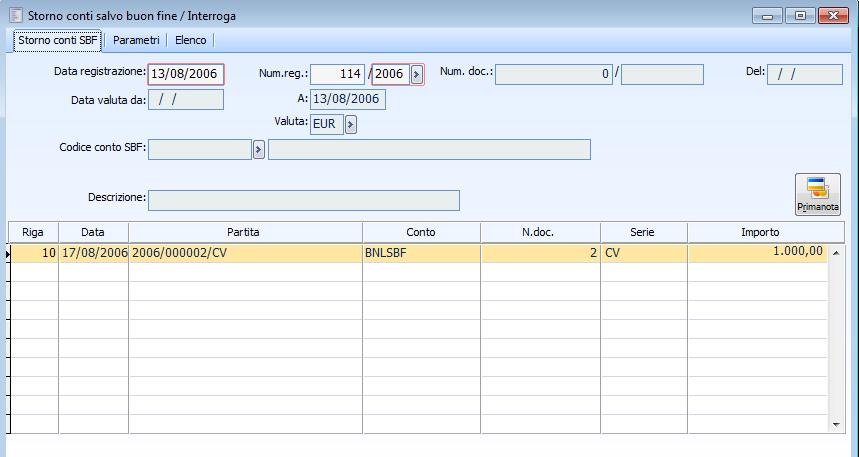Click the Data valuta da field
859x457 pixels.
(186, 99)
